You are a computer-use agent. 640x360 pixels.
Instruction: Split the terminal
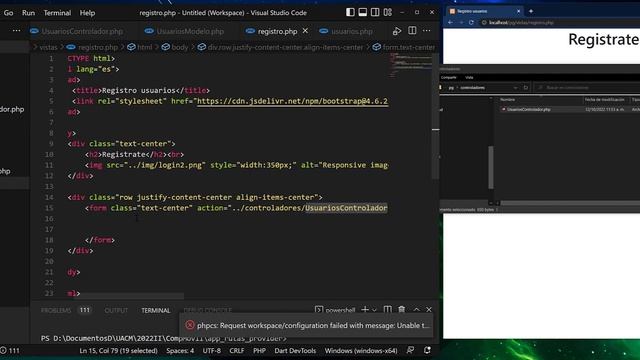click(388, 310)
